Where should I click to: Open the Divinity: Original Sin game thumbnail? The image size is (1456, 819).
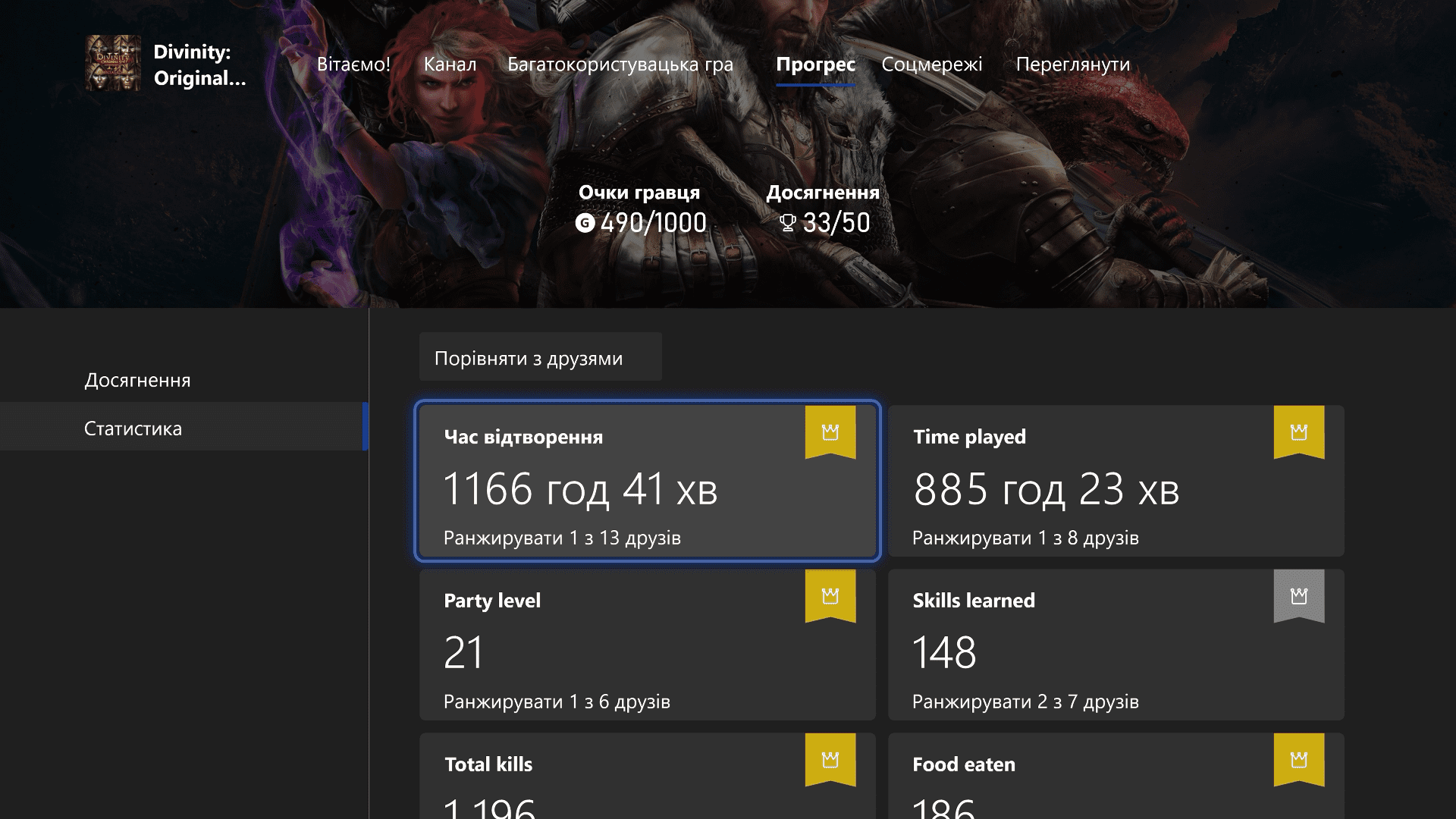tap(113, 64)
